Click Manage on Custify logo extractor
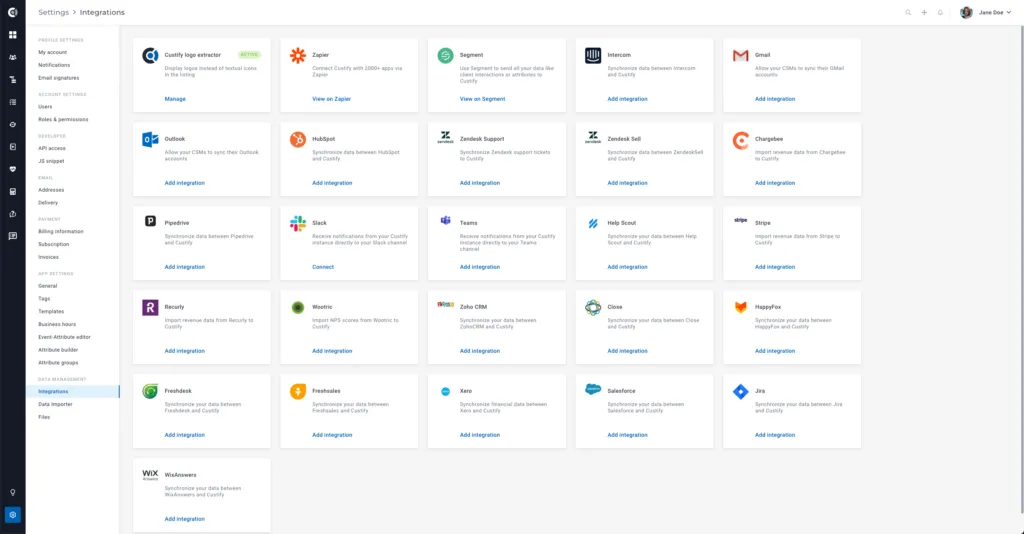 coord(175,99)
